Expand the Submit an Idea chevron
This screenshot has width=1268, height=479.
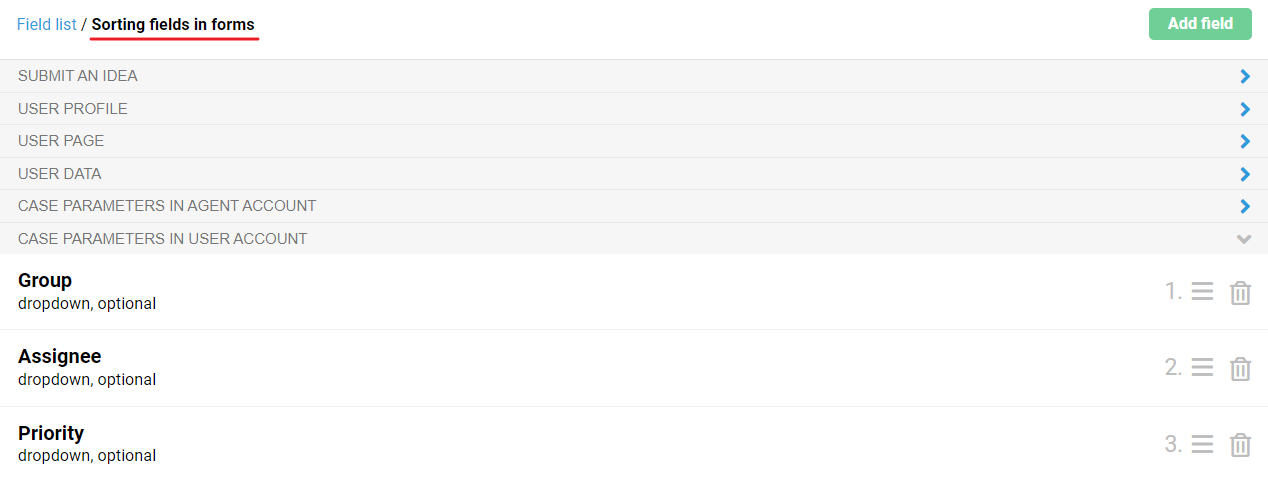[x=1245, y=76]
